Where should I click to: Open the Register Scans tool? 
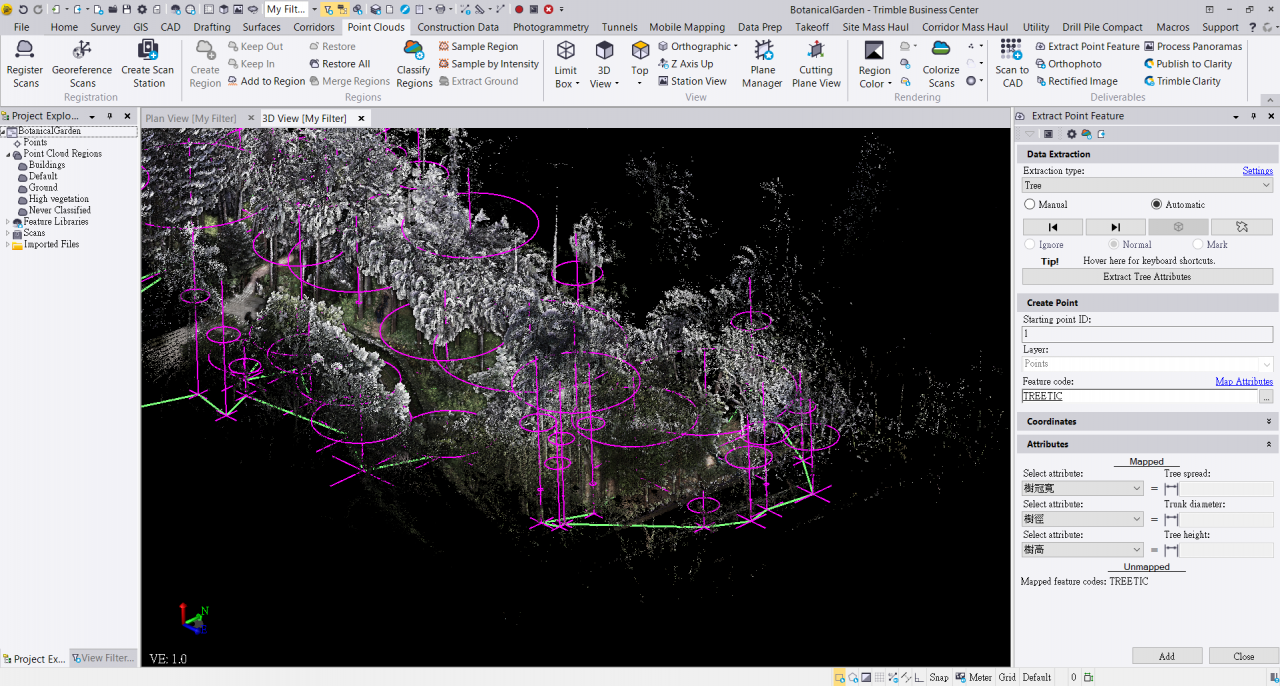tap(25, 64)
